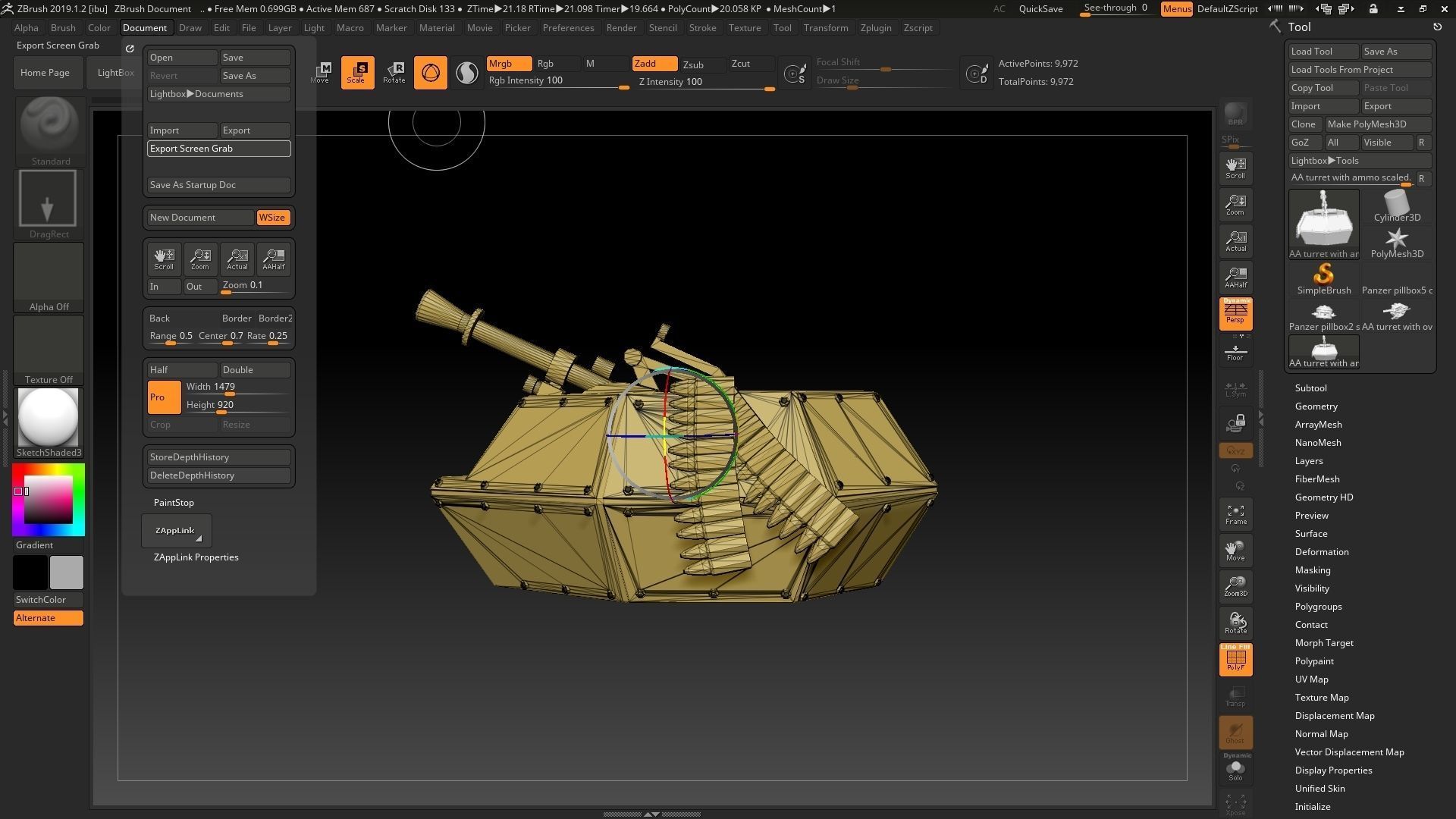Screen dimensions: 1456x819
Task: Toggle Pro proportional constraint button
Action: [x=164, y=397]
